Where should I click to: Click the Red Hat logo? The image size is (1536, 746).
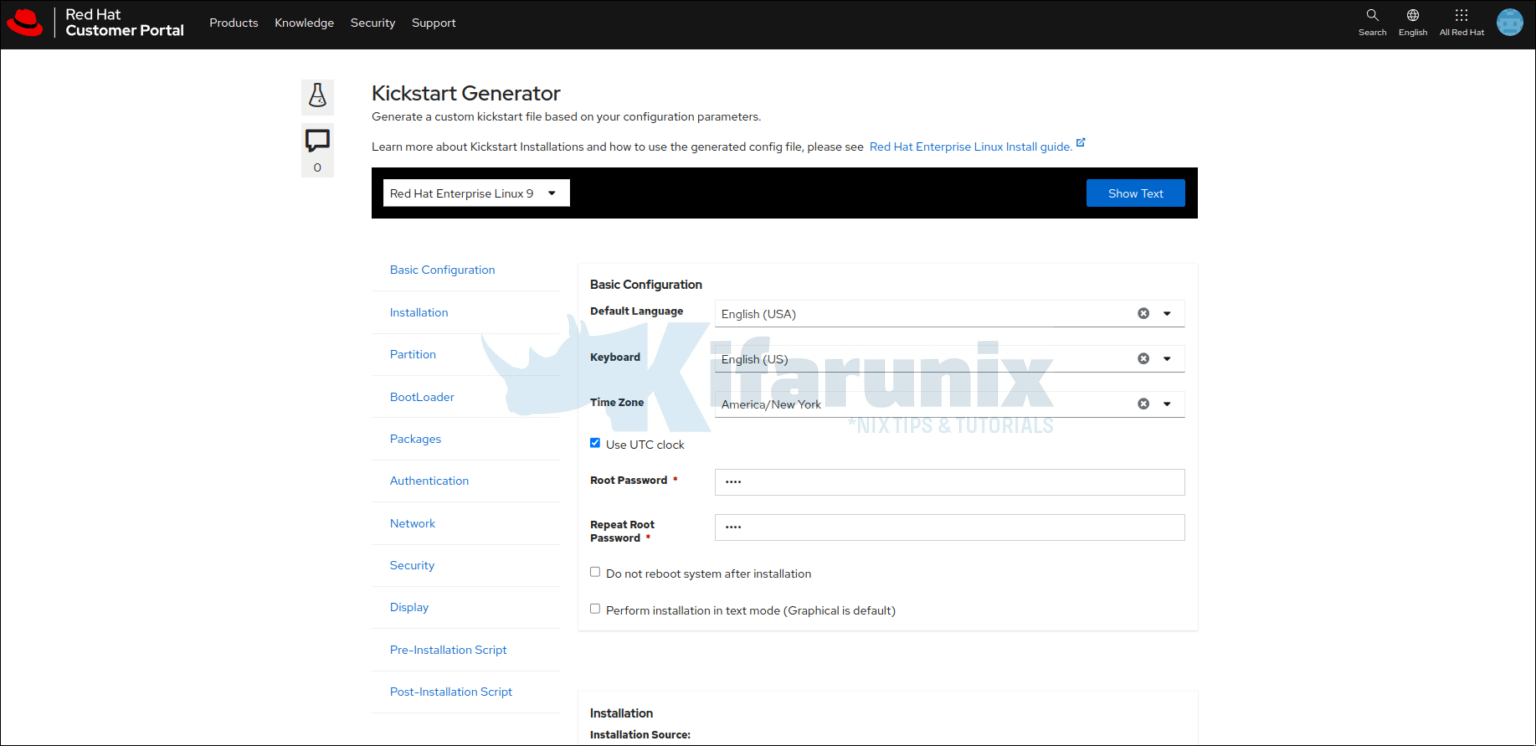tap(25, 22)
